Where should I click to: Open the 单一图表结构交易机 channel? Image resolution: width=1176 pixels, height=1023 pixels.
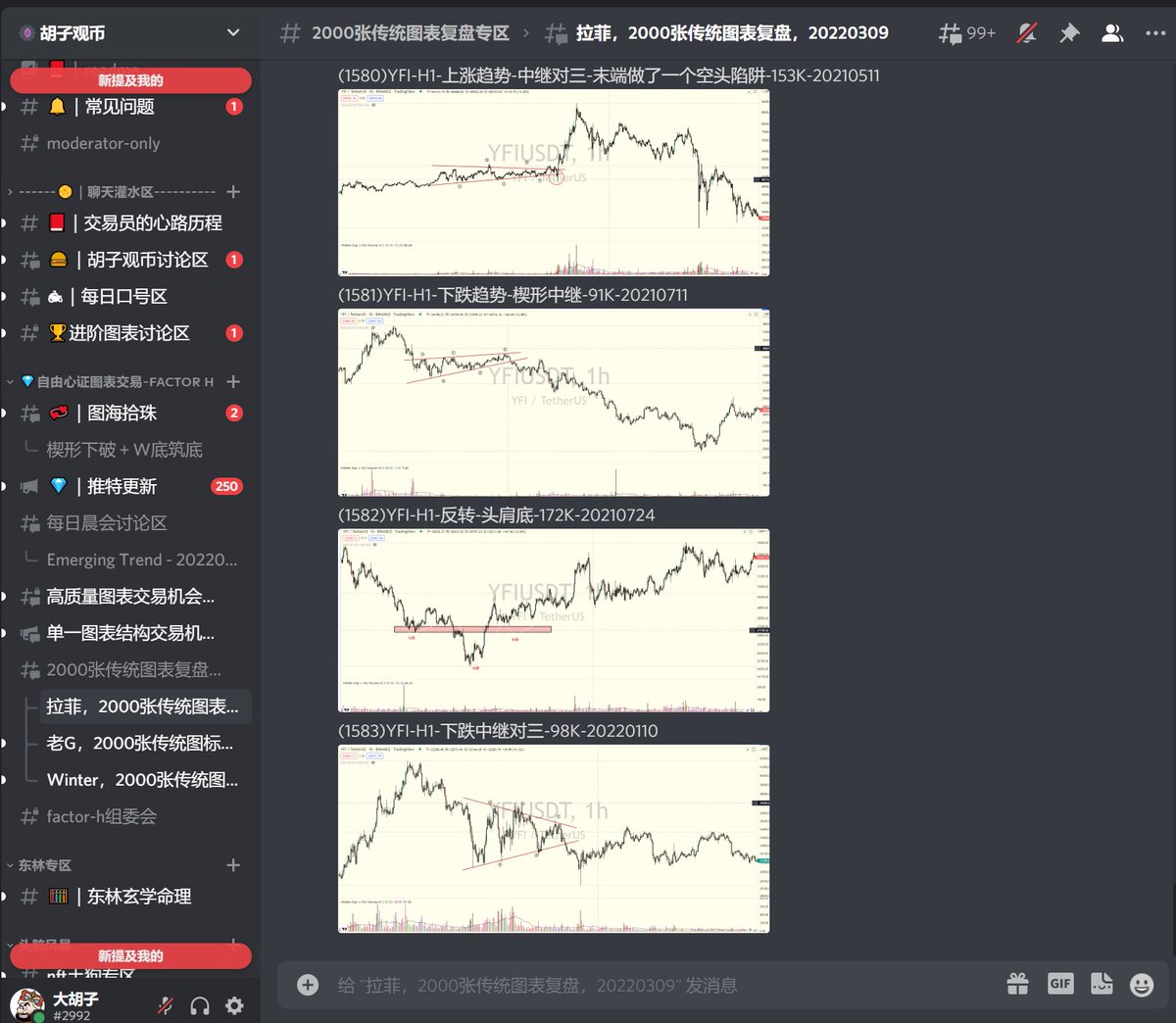pyautogui.click(x=130, y=633)
